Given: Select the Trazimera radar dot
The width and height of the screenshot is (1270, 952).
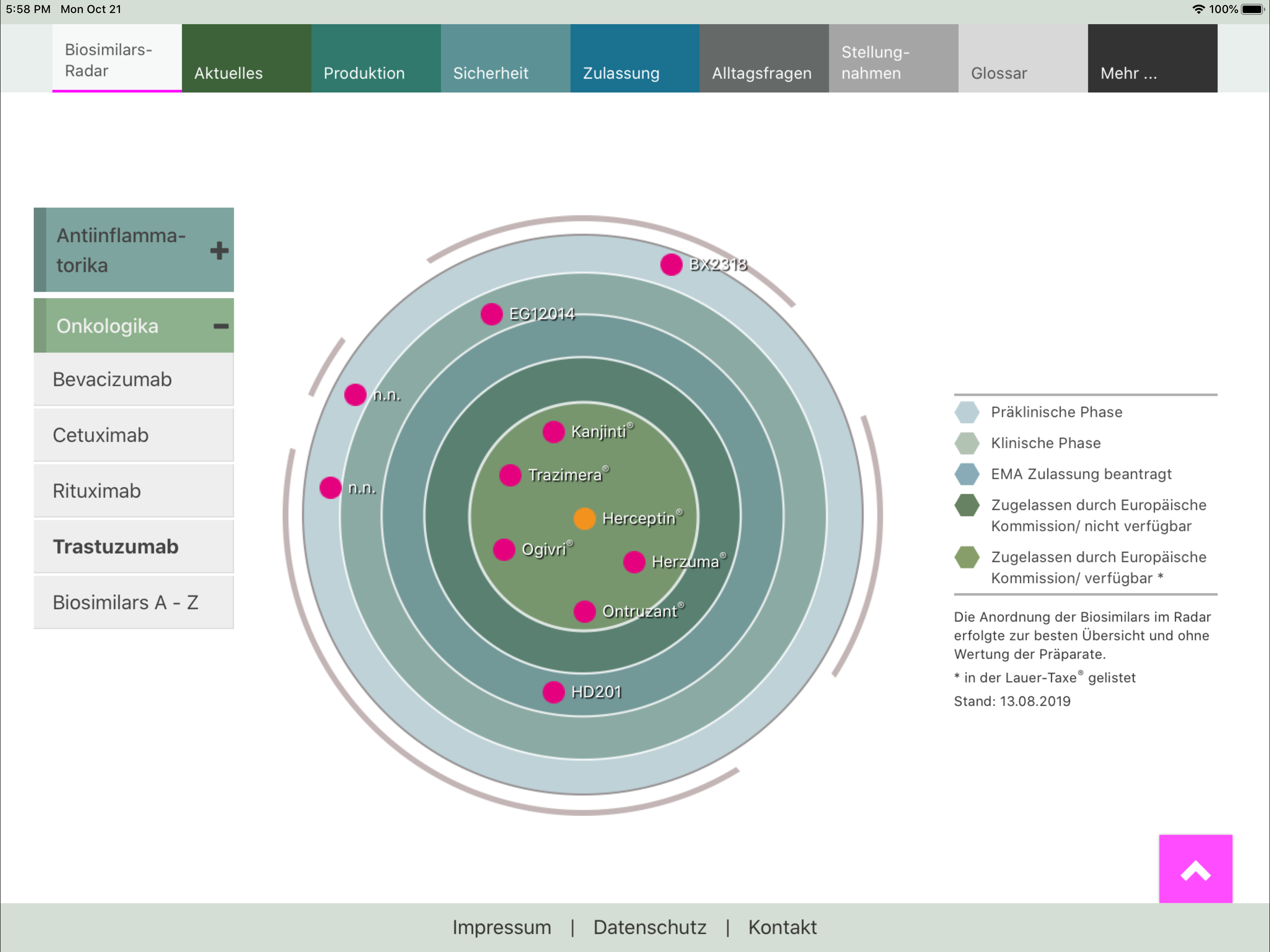Looking at the screenshot, I should click(x=510, y=476).
